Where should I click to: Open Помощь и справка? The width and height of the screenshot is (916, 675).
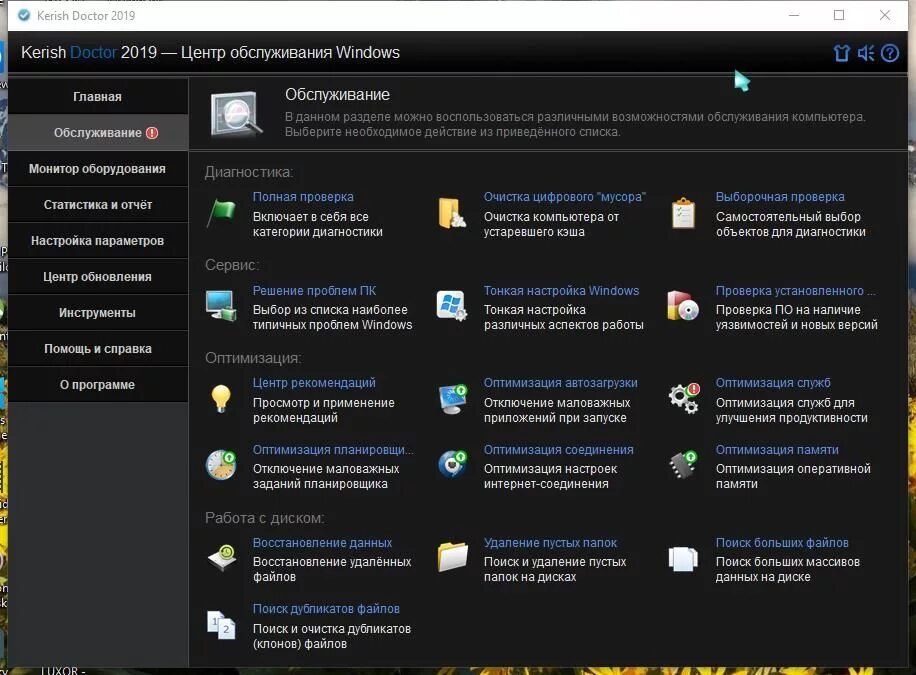pos(98,349)
